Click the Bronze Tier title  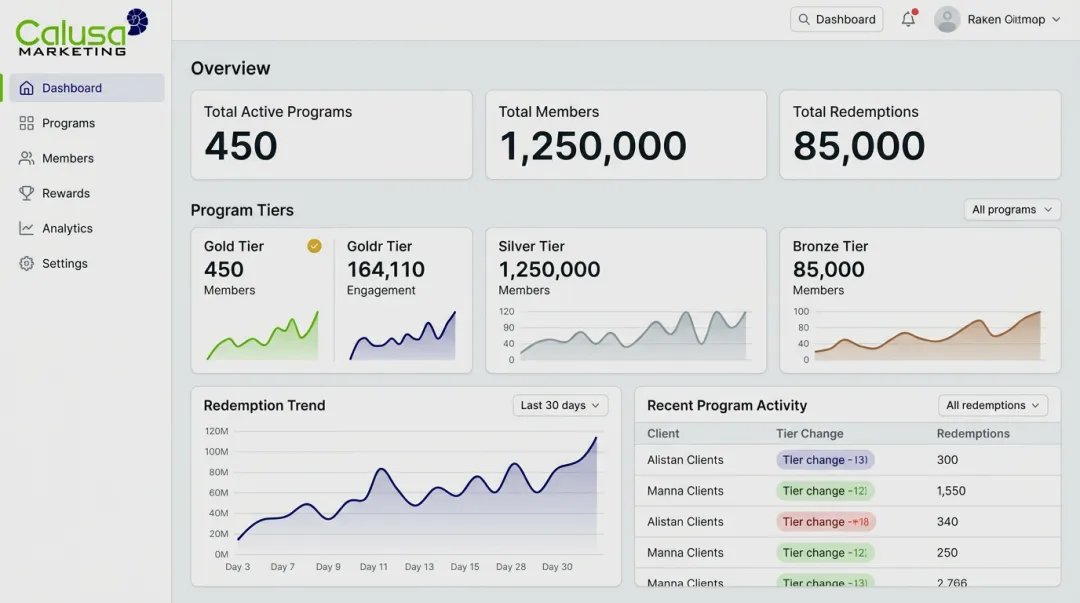(x=830, y=246)
